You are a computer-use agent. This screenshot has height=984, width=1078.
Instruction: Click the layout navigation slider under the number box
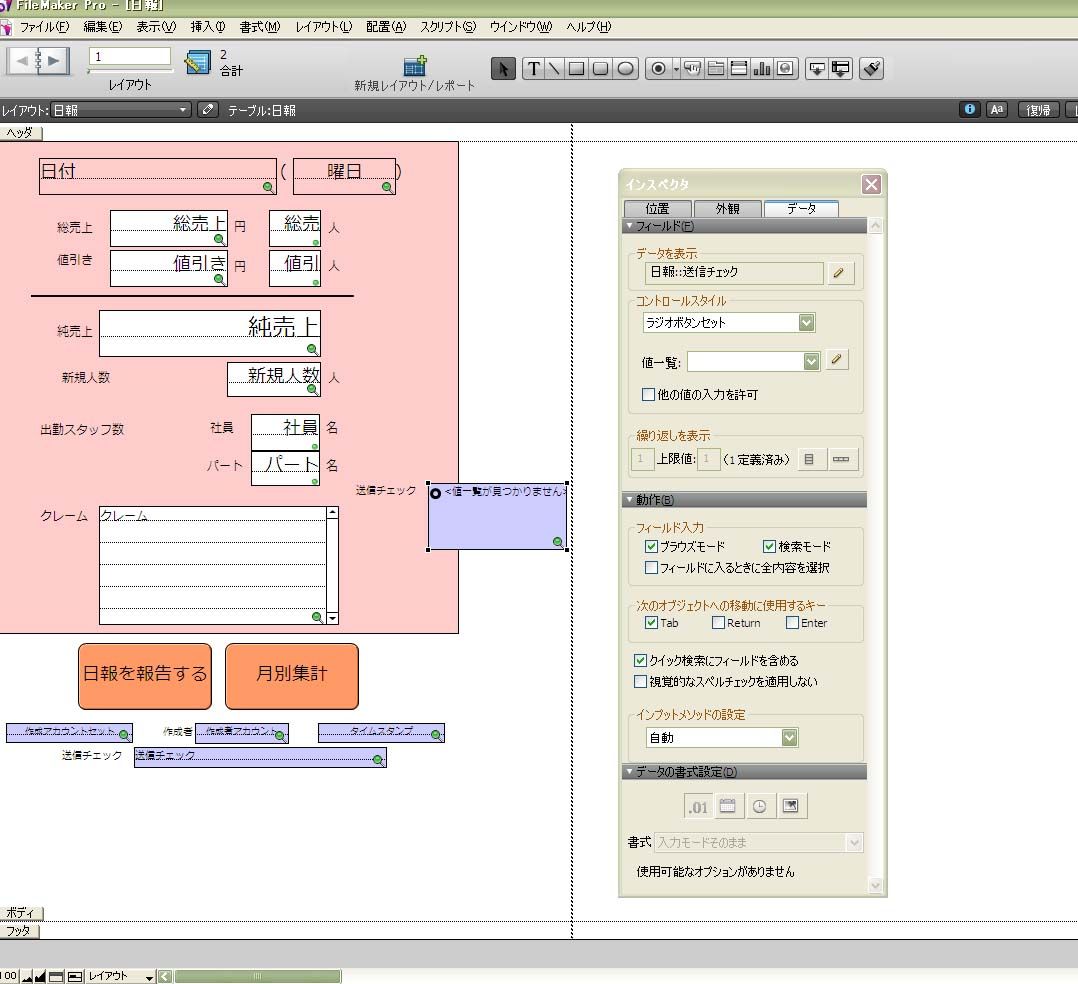(130, 71)
